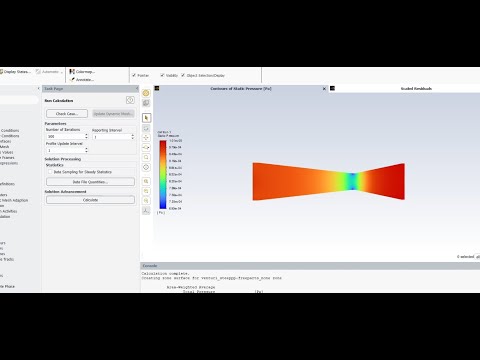This screenshot has height=360, width=480.
Task: Click the Task Page panel header
Action: coord(90,89)
